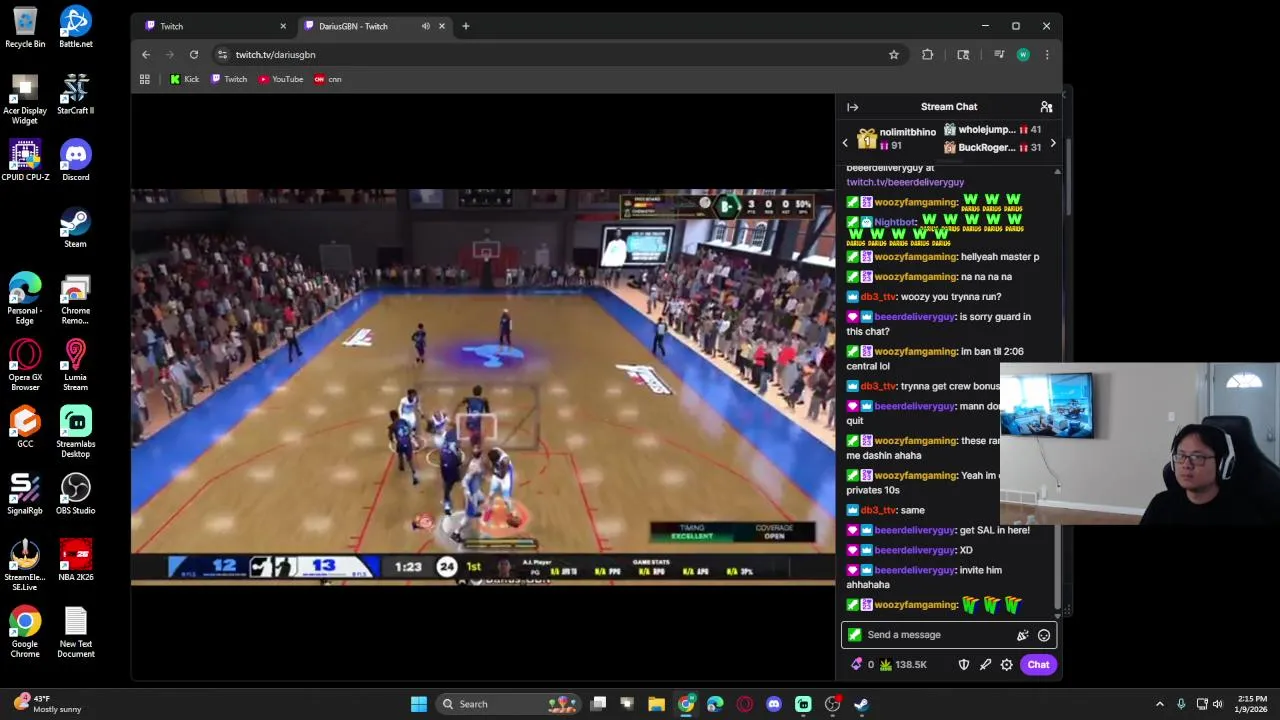Image resolution: width=1280 pixels, height=720 pixels.
Task: Click the stream video player
Action: point(483,386)
